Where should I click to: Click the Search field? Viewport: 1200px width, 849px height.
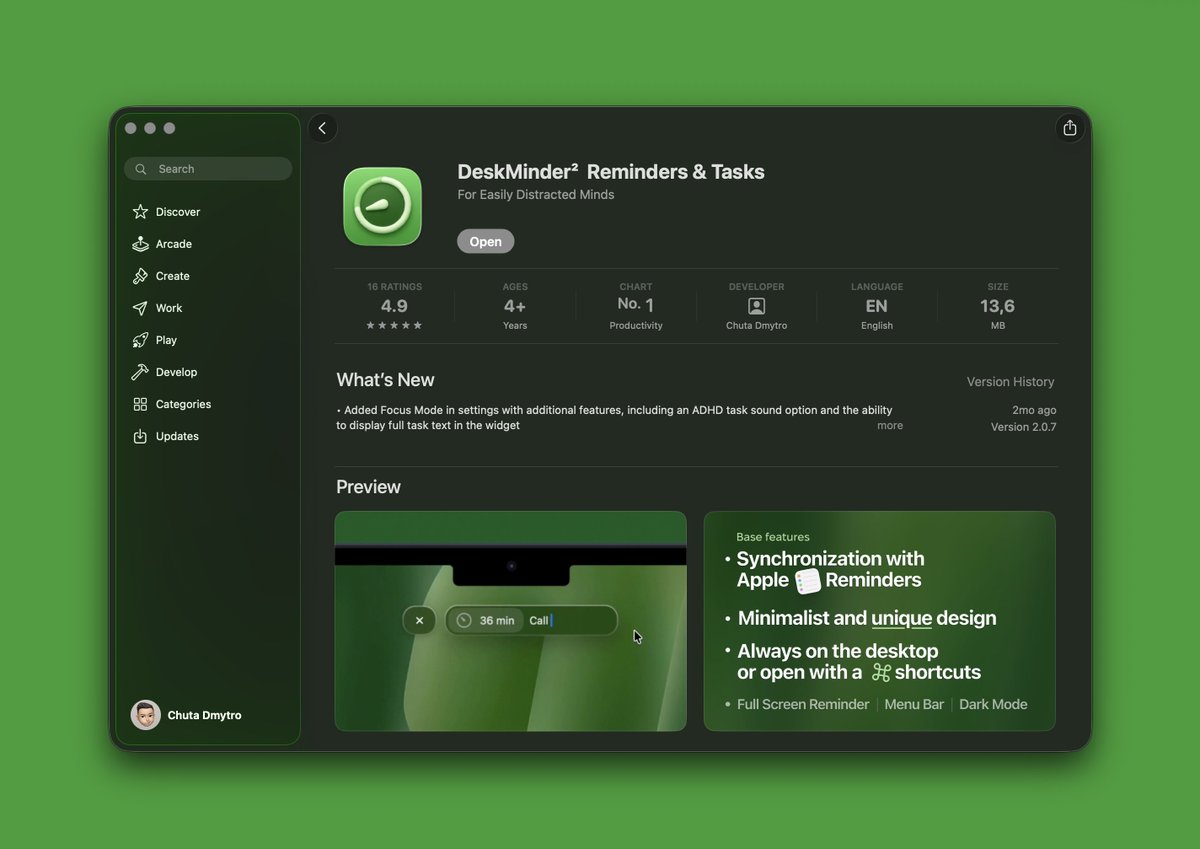(x=208, y=169)
